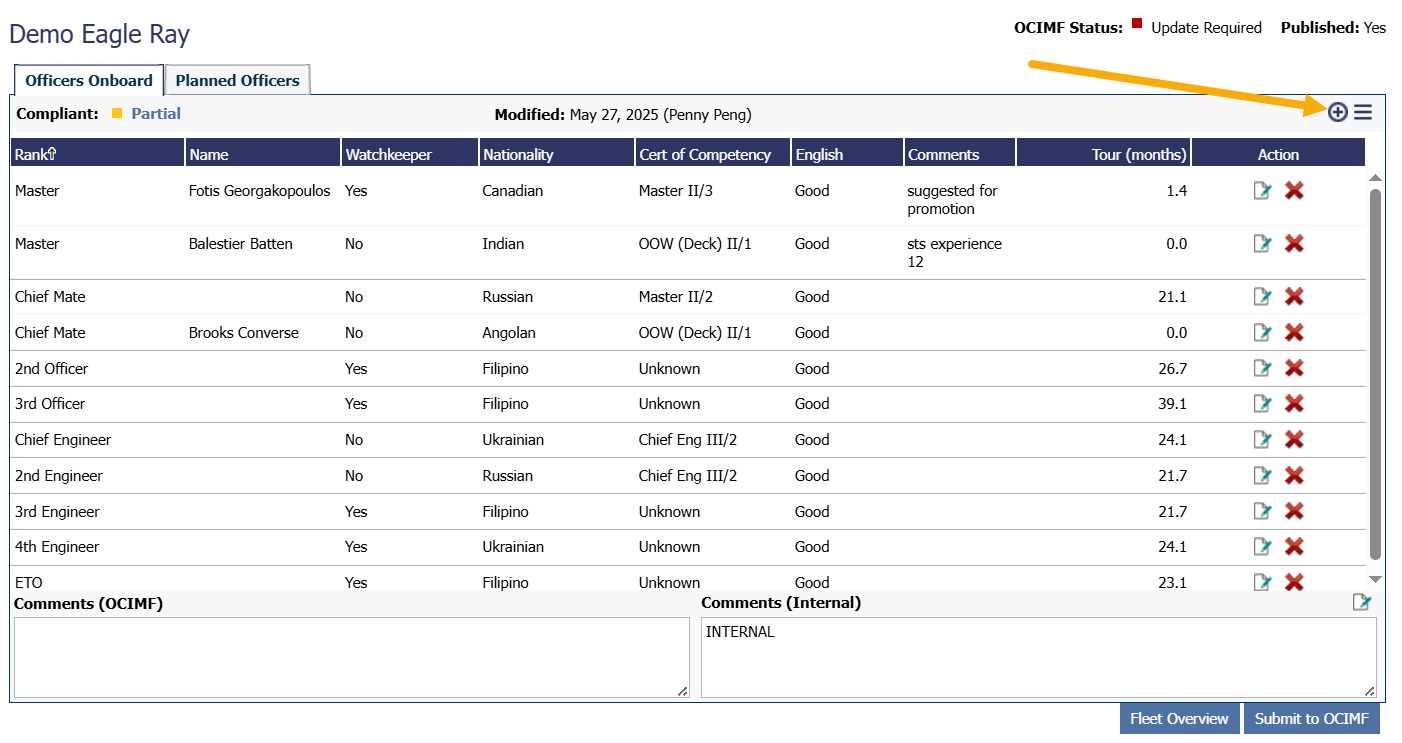This screenshot has height=743, width=1402.
Task: Click the scroll down arrow in officers table
Action: coord(1375,579)
